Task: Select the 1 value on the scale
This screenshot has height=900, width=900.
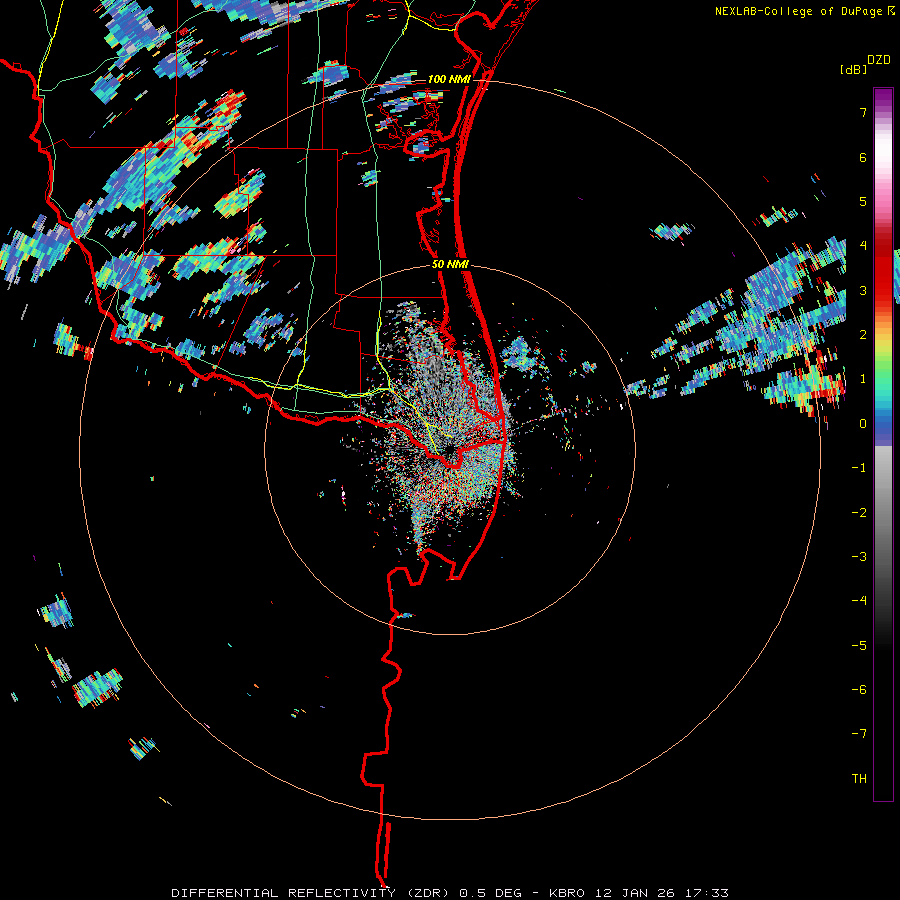Action: [863, 379]
